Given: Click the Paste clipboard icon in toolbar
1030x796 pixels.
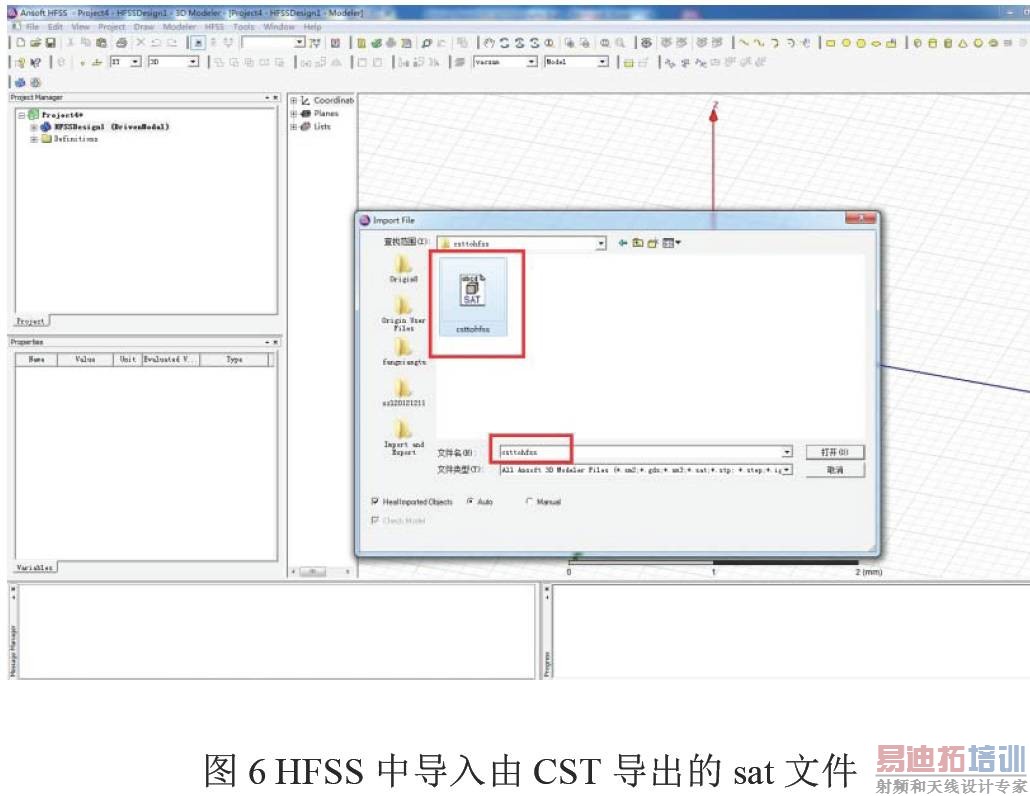Looking at the screenshot, I should (x=101, y=43).
